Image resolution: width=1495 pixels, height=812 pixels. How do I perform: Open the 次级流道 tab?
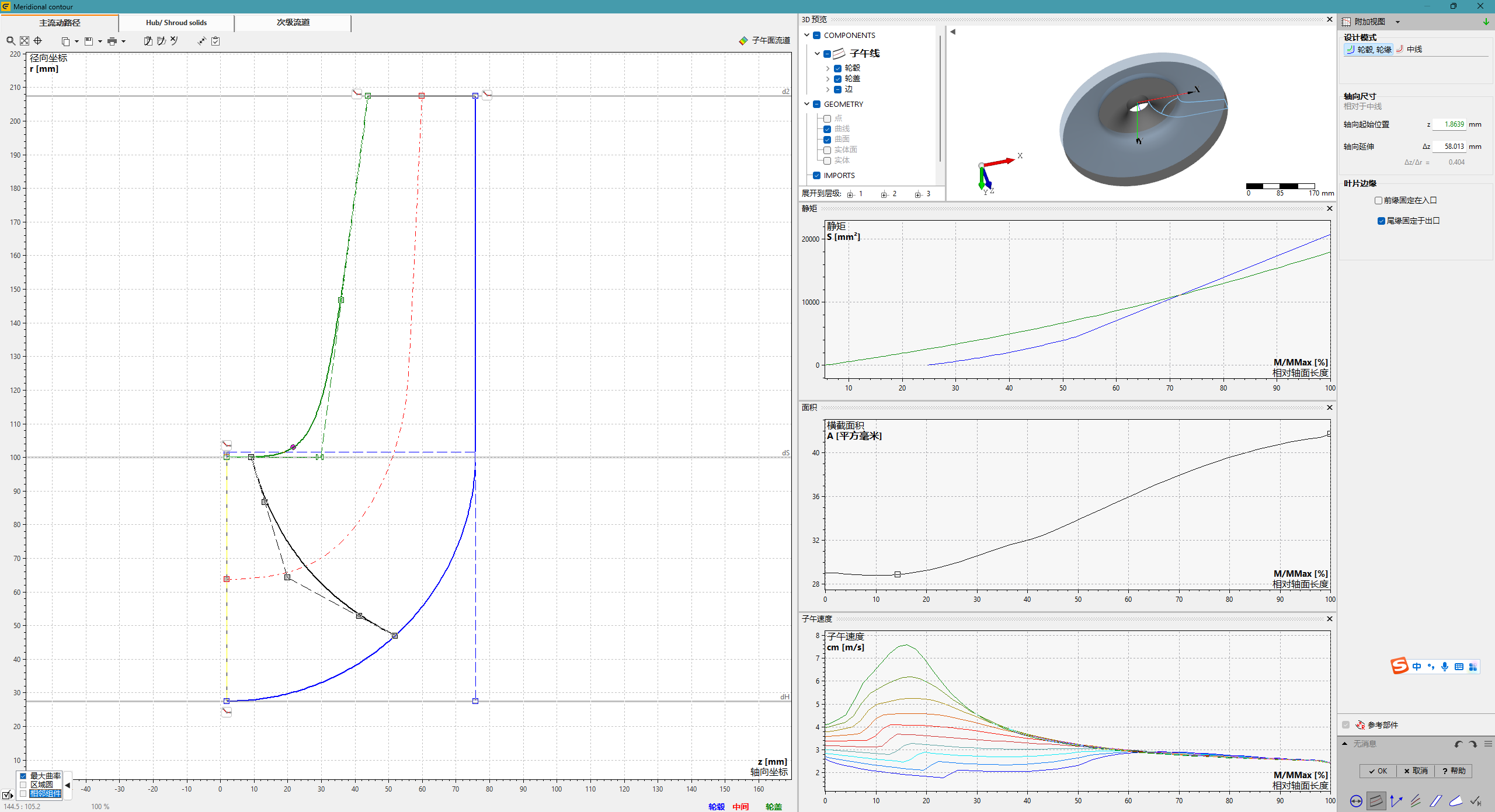pos(293,23)
